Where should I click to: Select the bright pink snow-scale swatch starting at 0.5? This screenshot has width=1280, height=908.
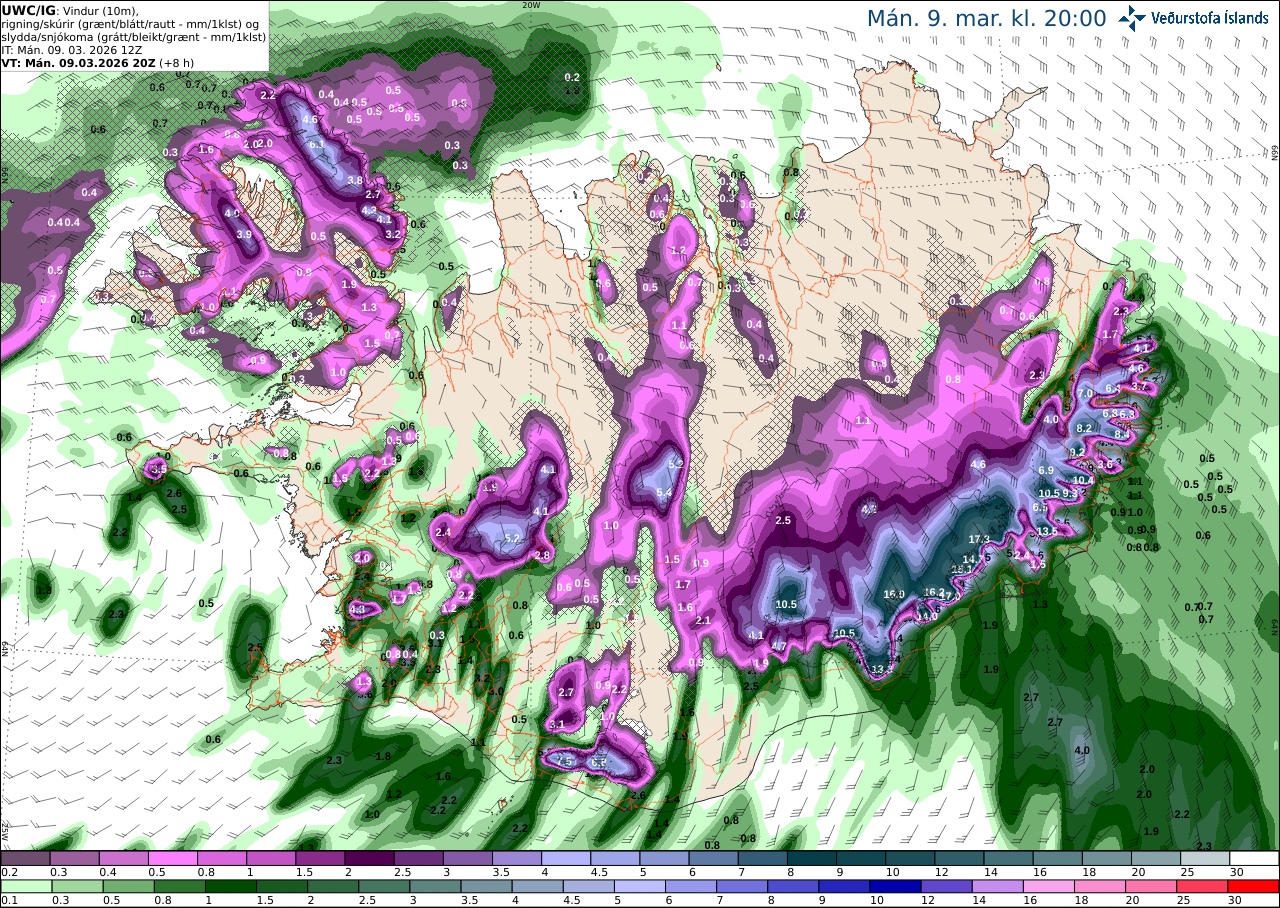pyautogui.click(x=172, y=858)
